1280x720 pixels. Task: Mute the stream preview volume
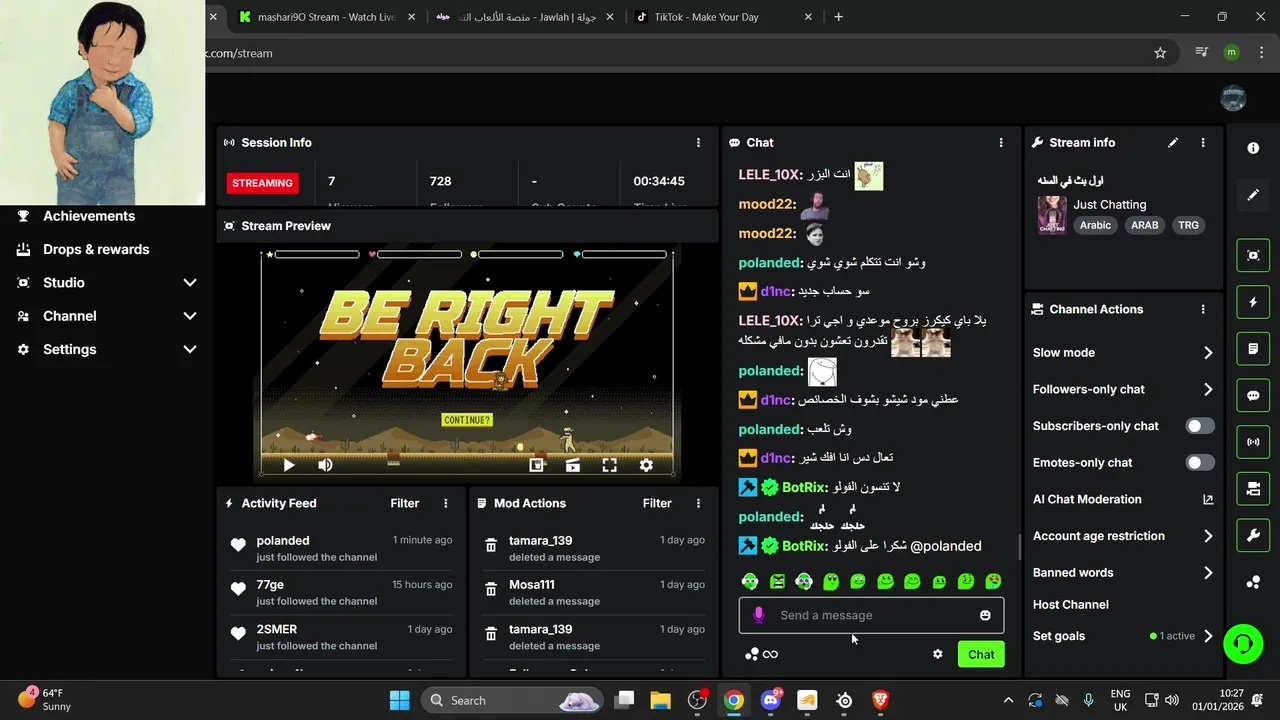(325, 465)
